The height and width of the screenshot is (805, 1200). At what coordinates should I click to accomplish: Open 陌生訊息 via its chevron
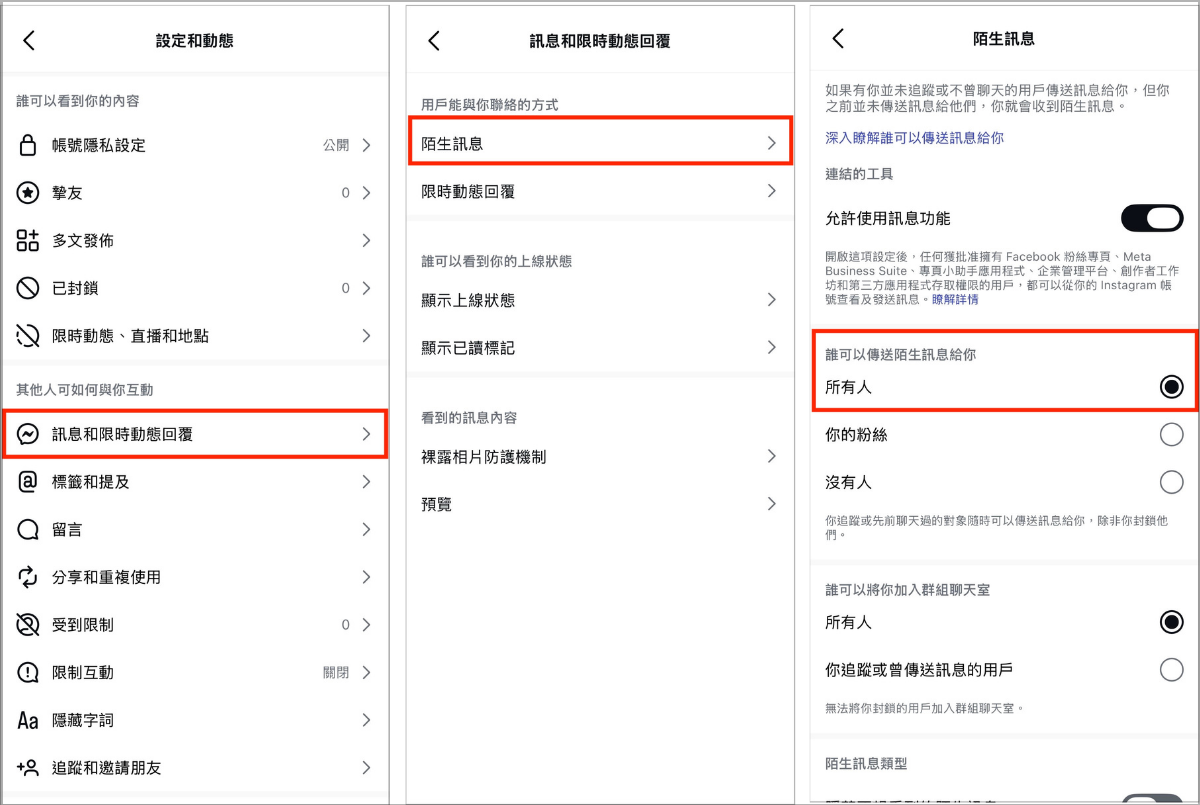771,143
